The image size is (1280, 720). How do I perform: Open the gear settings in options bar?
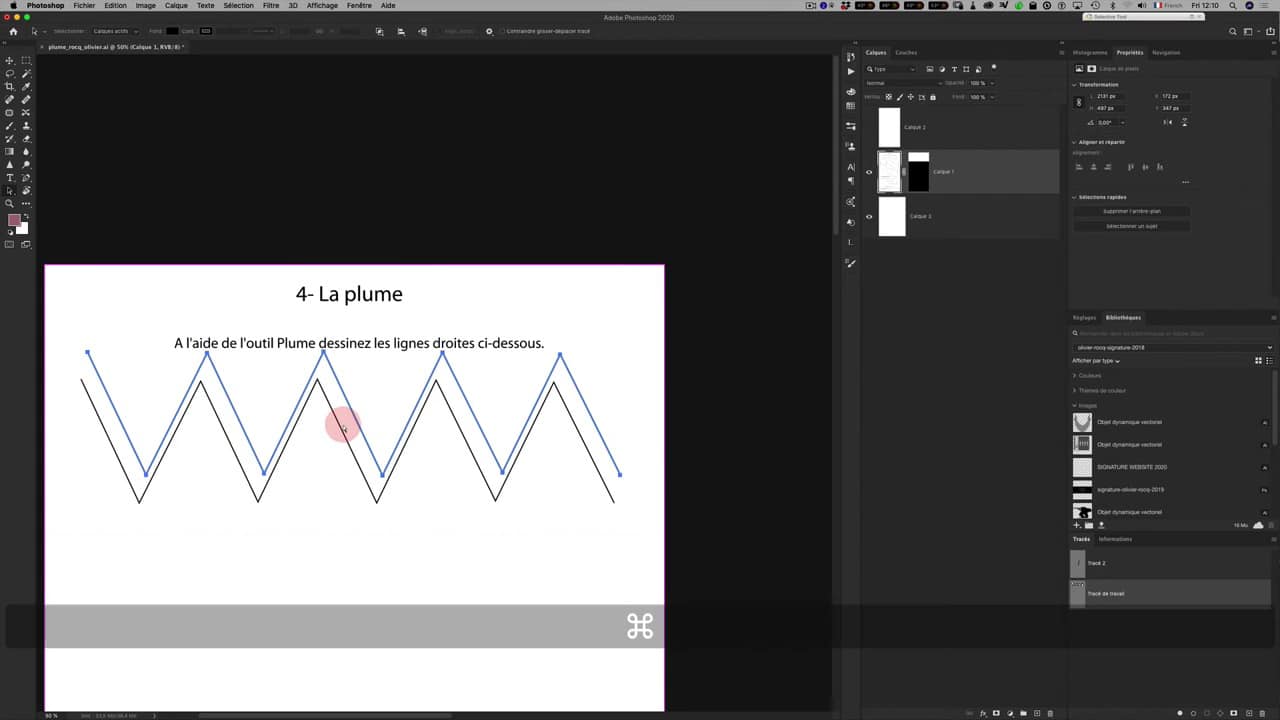489,31
